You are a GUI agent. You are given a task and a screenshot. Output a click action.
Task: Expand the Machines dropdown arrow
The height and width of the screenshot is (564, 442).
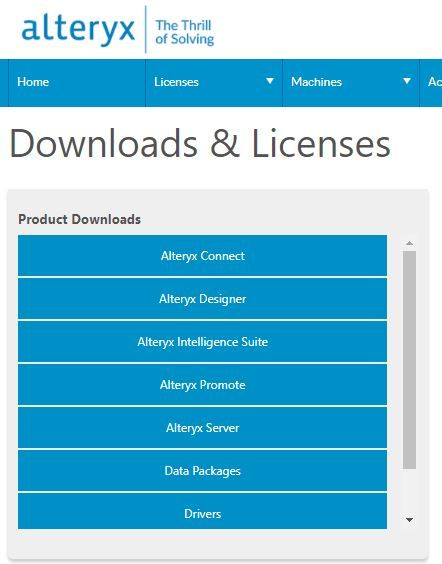[x=407, y=81]
